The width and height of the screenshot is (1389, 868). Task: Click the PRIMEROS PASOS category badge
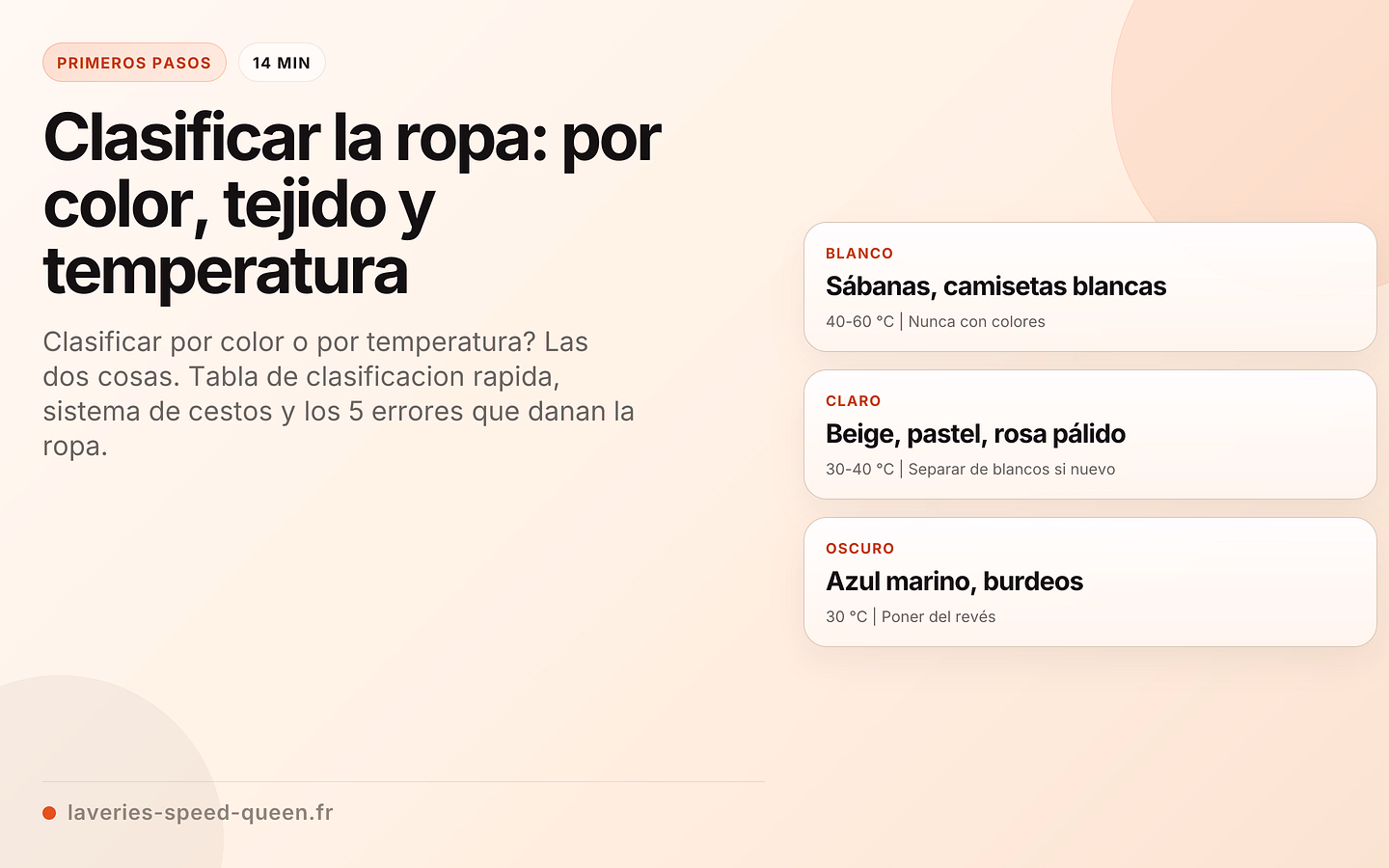point(134,63)
